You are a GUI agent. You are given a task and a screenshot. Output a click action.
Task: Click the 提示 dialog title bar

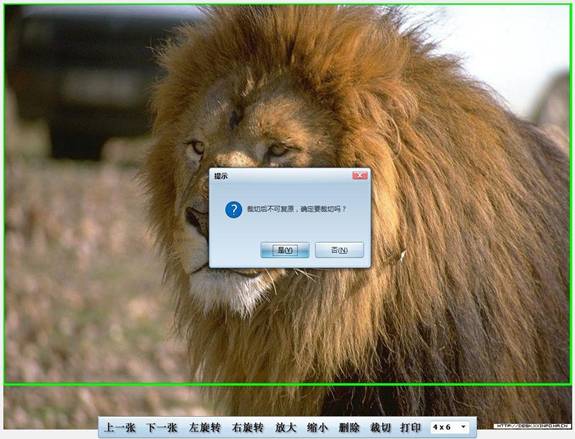[x=282, y=176]
